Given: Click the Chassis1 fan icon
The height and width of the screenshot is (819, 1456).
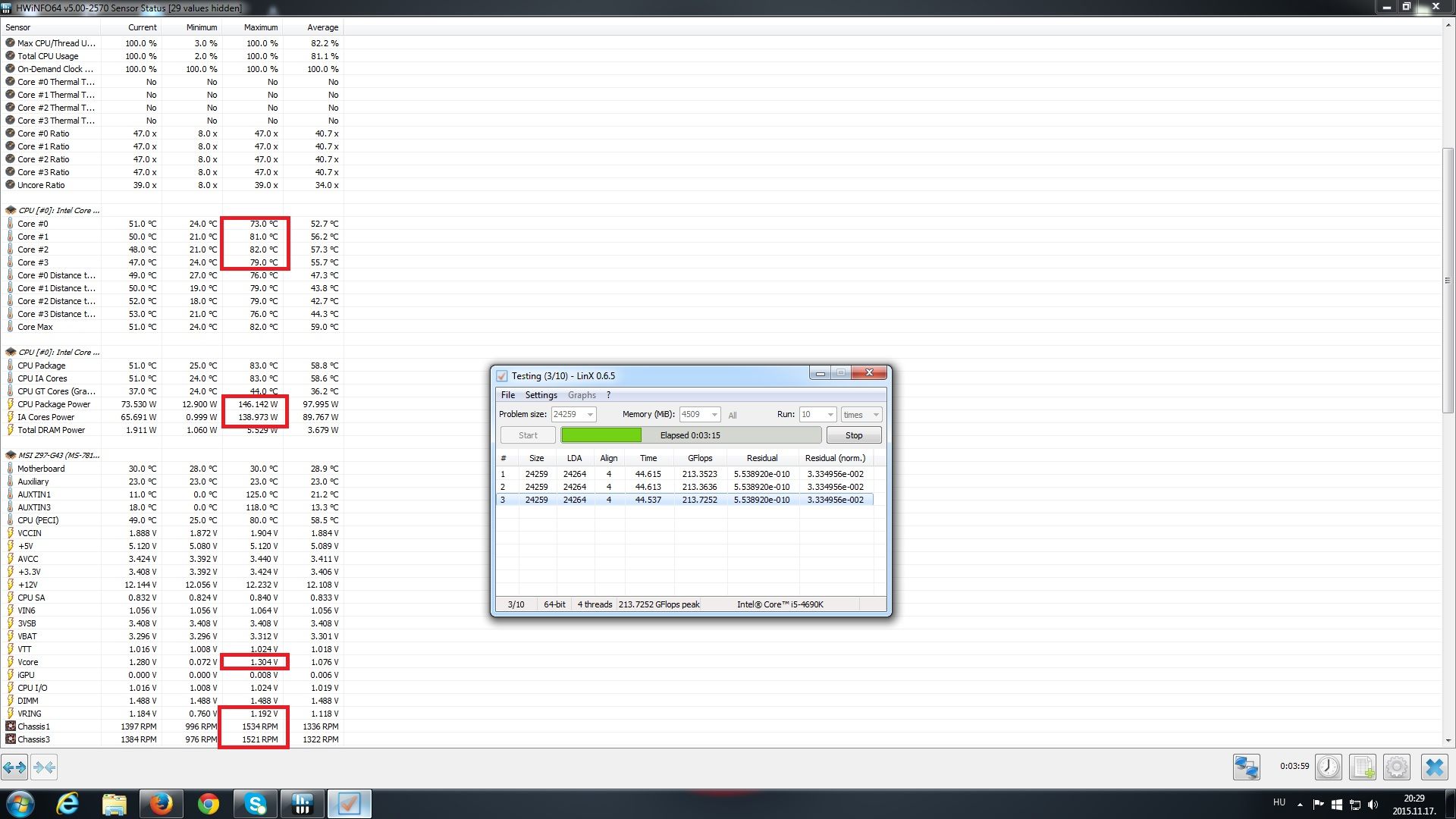Looking at the screenshot, I should tap(11, 726).
